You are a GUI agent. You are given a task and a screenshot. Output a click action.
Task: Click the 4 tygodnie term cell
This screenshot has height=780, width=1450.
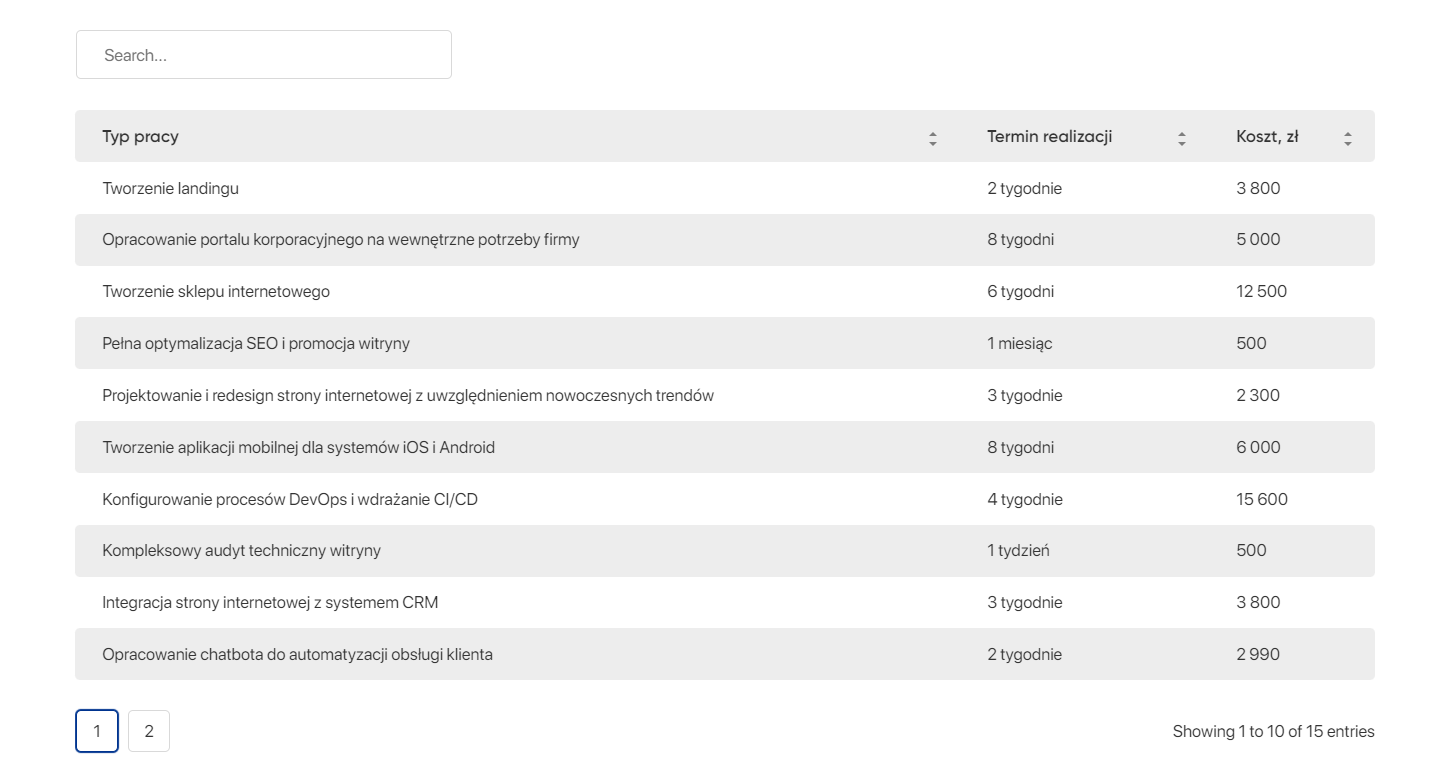1025,499
